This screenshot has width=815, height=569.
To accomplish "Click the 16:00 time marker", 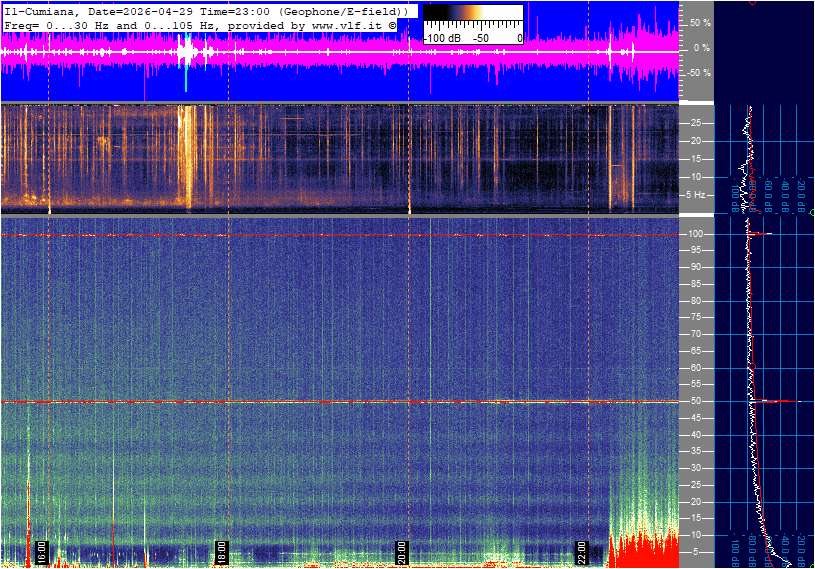I will (x=41, y=551).
